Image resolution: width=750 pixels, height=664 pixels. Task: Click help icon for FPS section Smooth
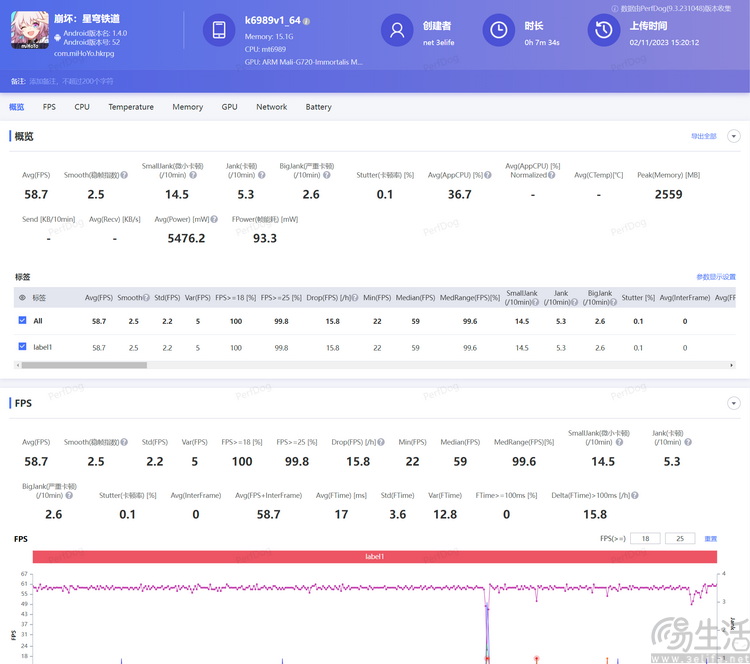pos(124,442)
